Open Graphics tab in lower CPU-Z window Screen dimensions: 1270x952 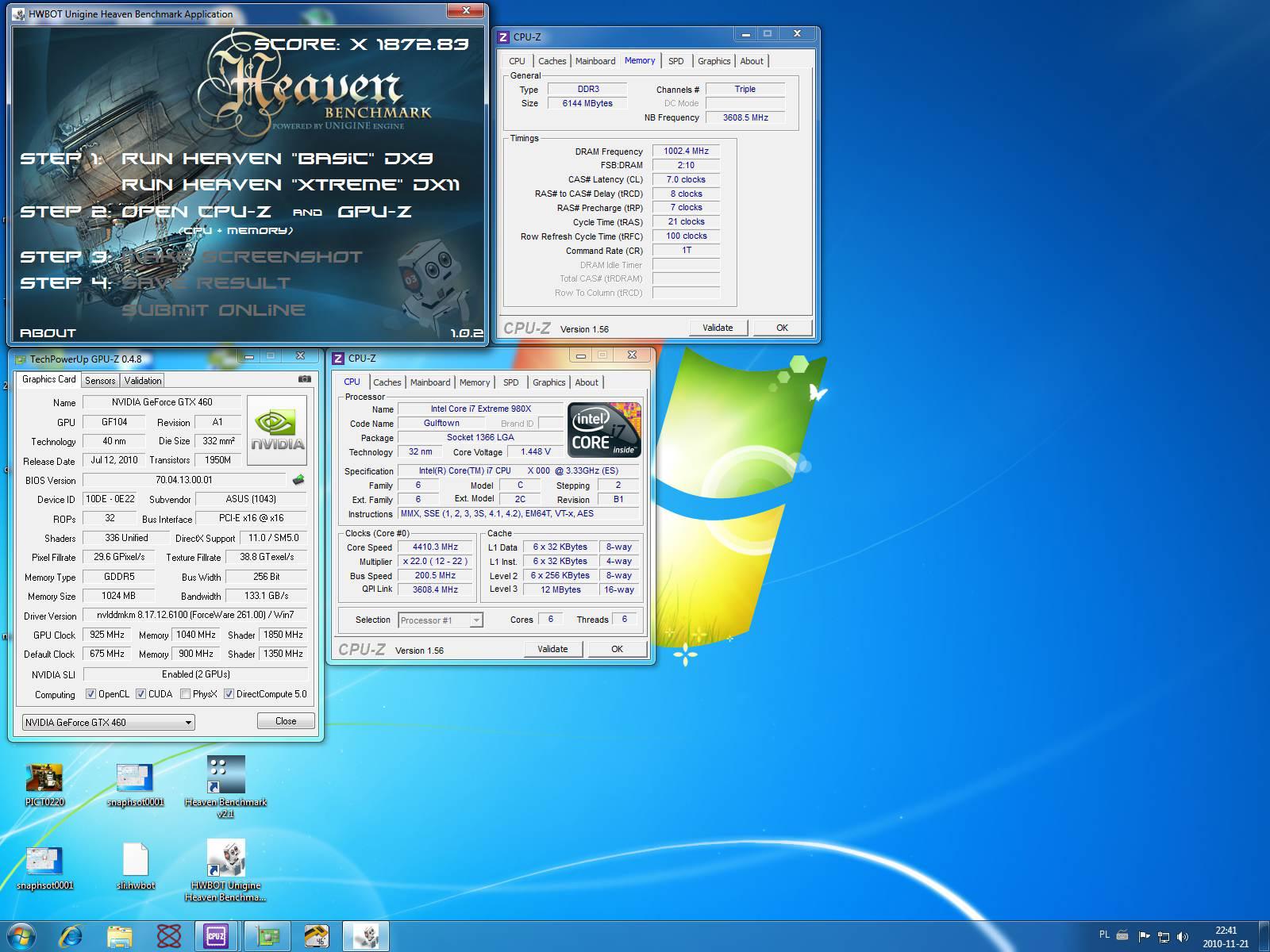pyautogui.click(x=549, y=382)
